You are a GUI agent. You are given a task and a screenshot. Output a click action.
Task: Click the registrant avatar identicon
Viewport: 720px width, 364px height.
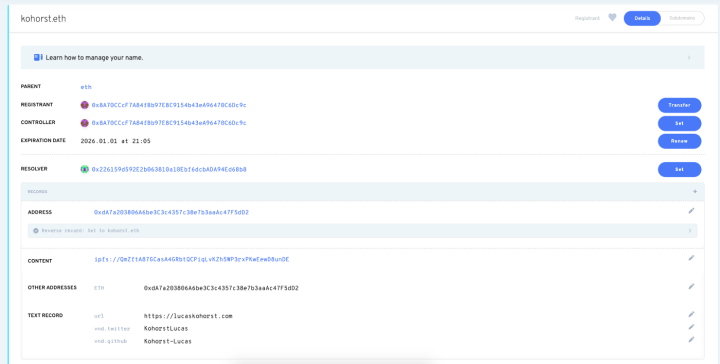tap(84, 105)
